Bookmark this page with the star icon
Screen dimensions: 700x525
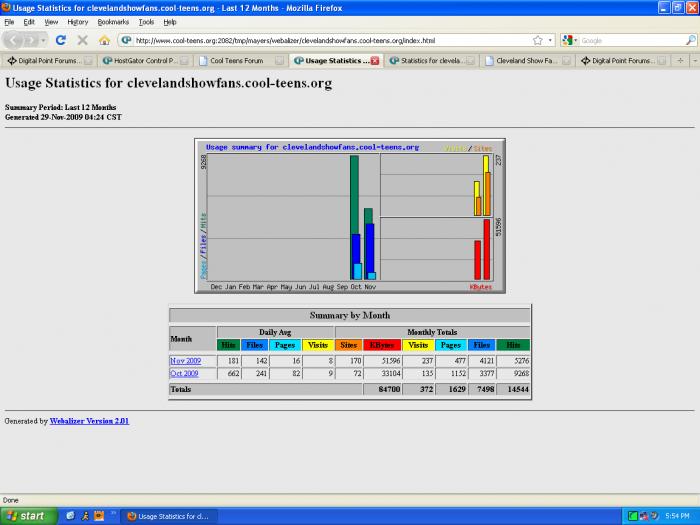pyautogui.click(x=538, y=40)
